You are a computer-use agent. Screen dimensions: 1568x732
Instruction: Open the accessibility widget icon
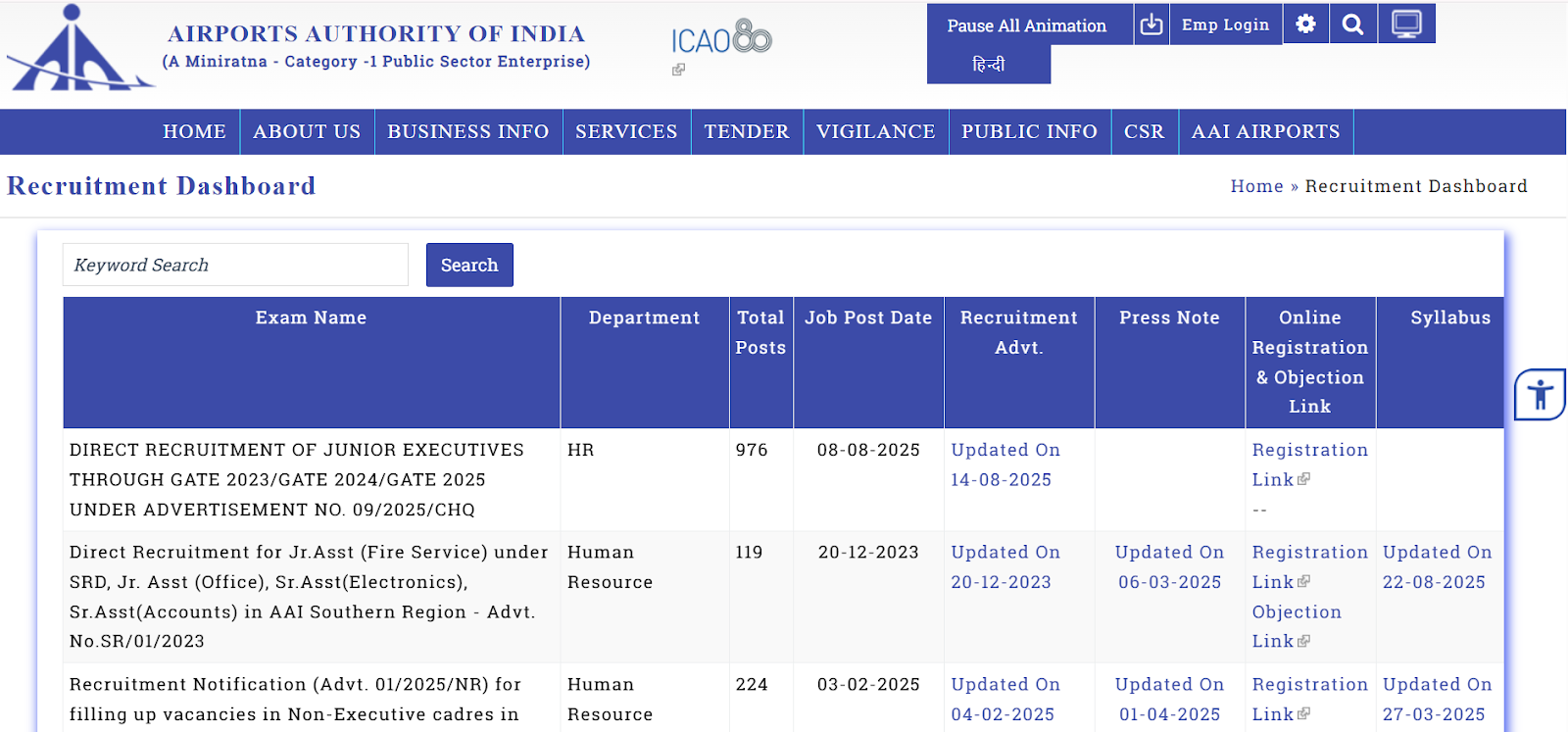tap(1540, 395)
